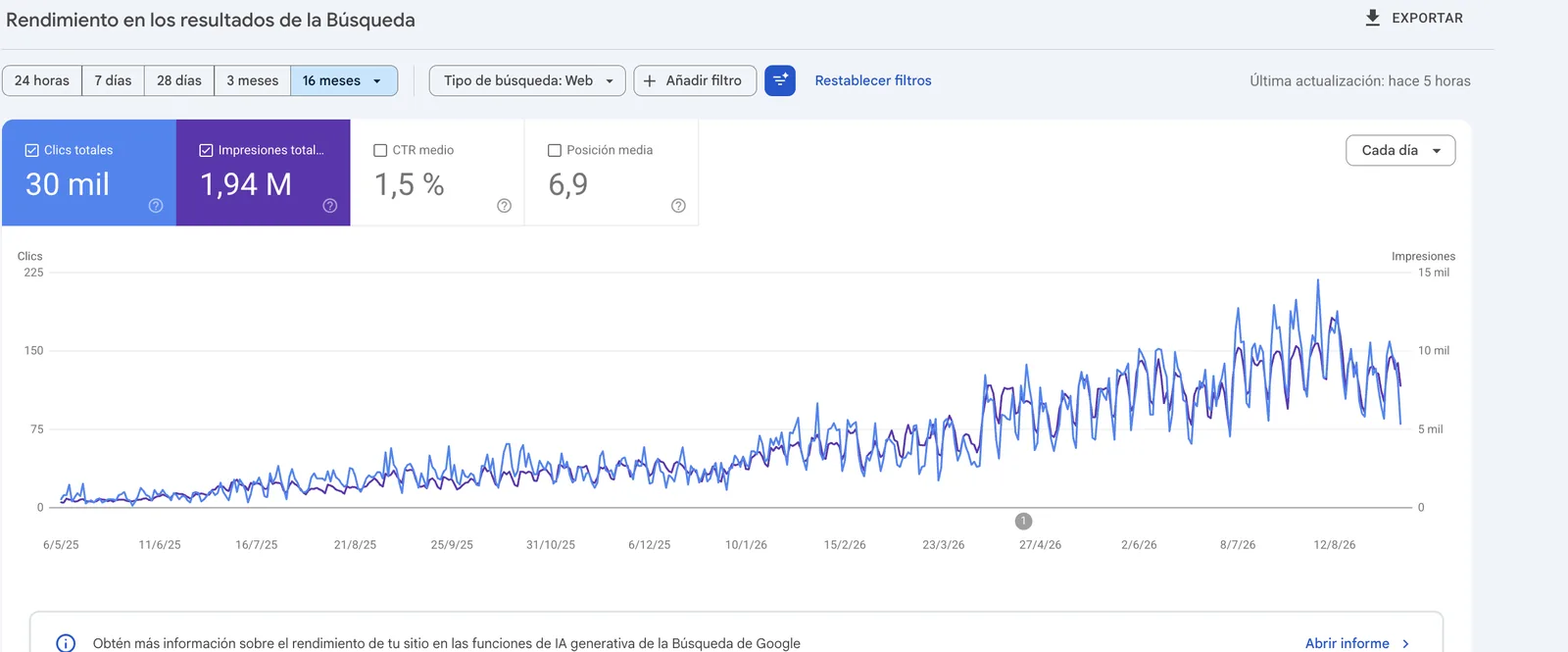
Task: Select the 7 días range tab
Action: pyautogui.click(x=114, y=80)
